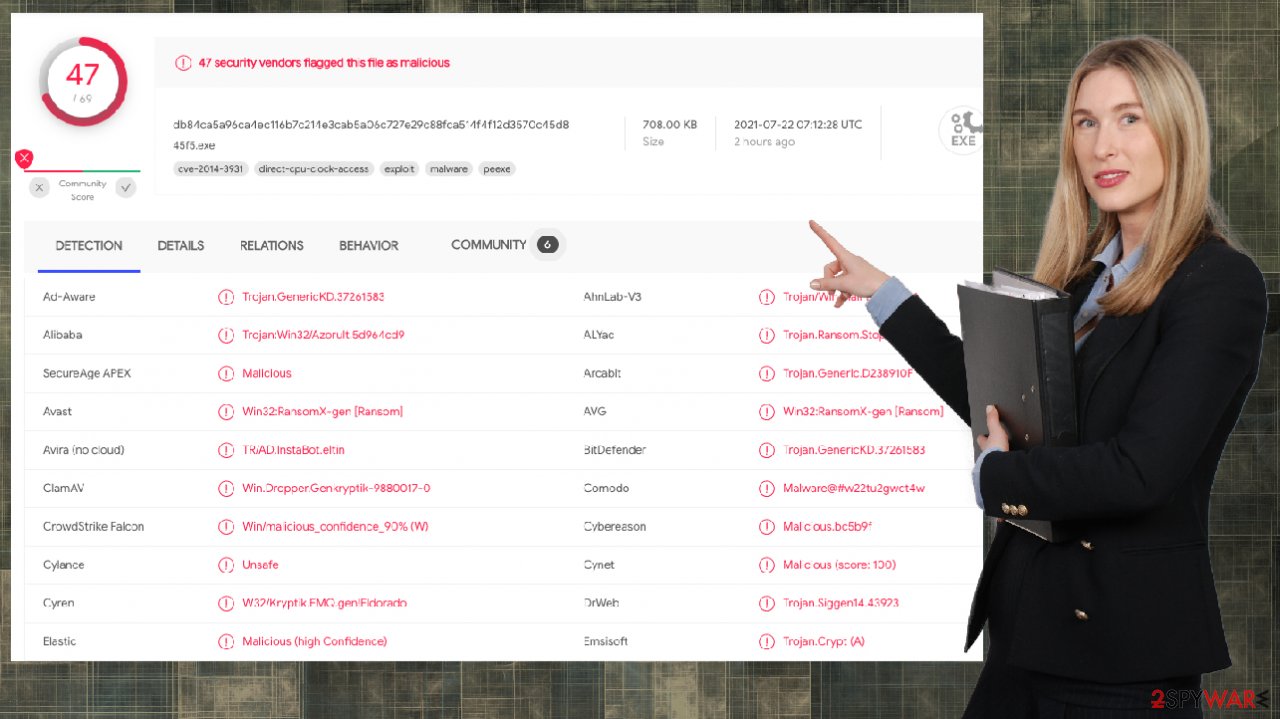Screen dimensions: 1280x719
Task: Click the alert icon in the Elastic row
Action: (x=226, y=641)
